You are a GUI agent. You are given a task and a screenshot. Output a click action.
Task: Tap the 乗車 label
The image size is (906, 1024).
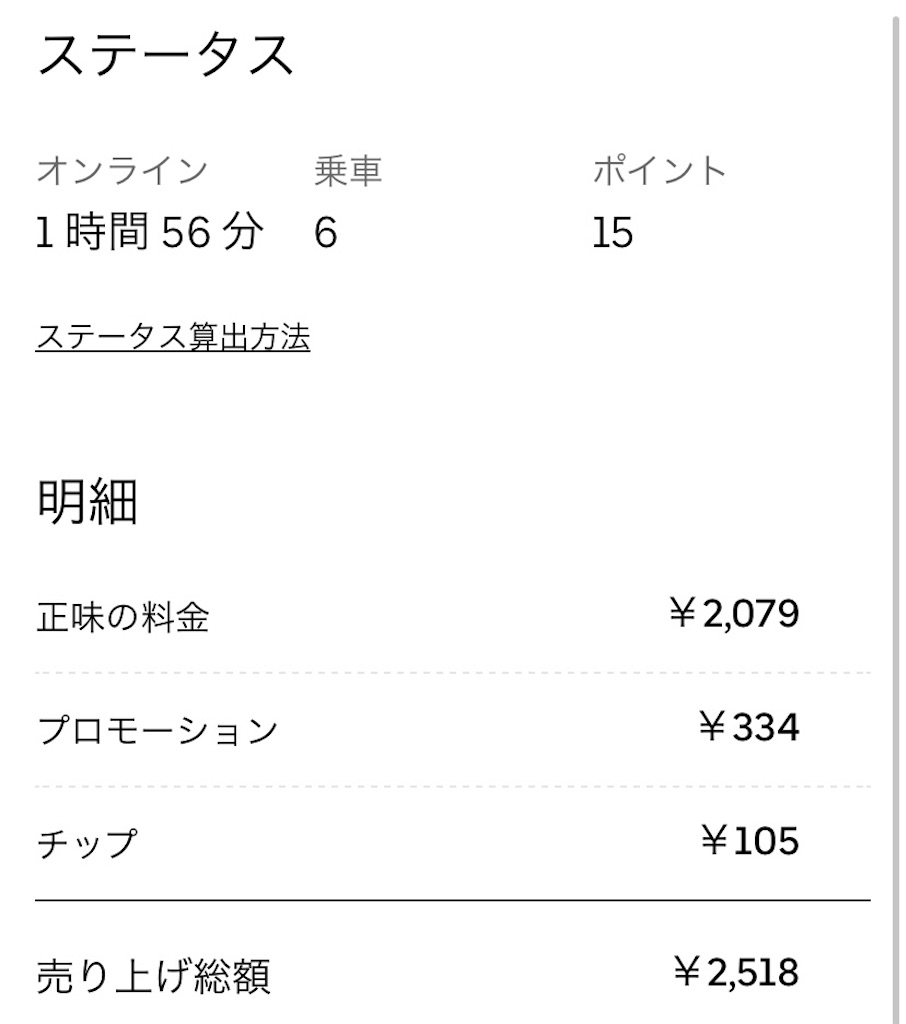click(x=348, y=171)
